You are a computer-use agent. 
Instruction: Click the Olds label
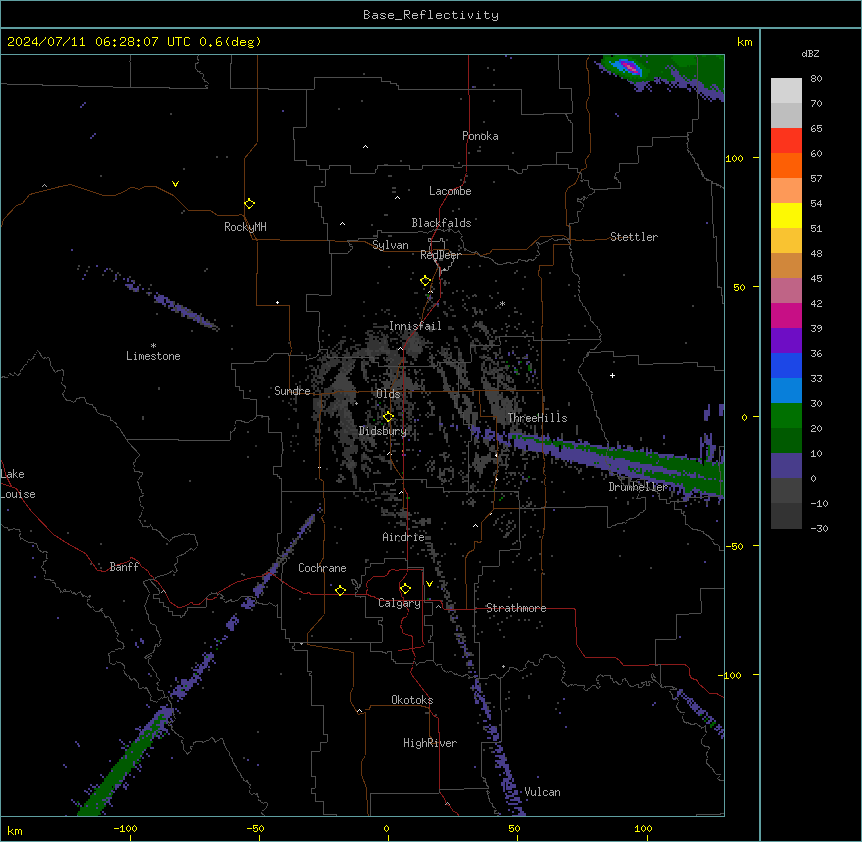click(x=388, y=394)
